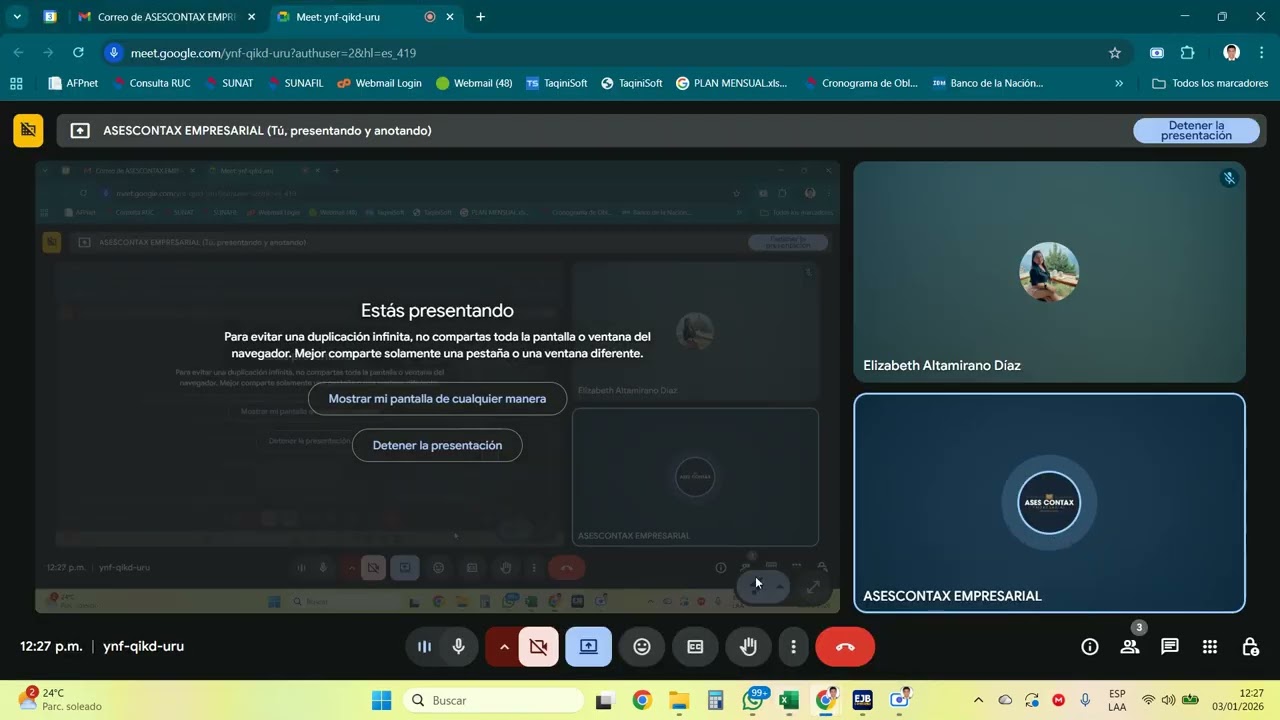Open the AFPnet bookmark
The image size is (1280, 720).
tap(73, 83)
